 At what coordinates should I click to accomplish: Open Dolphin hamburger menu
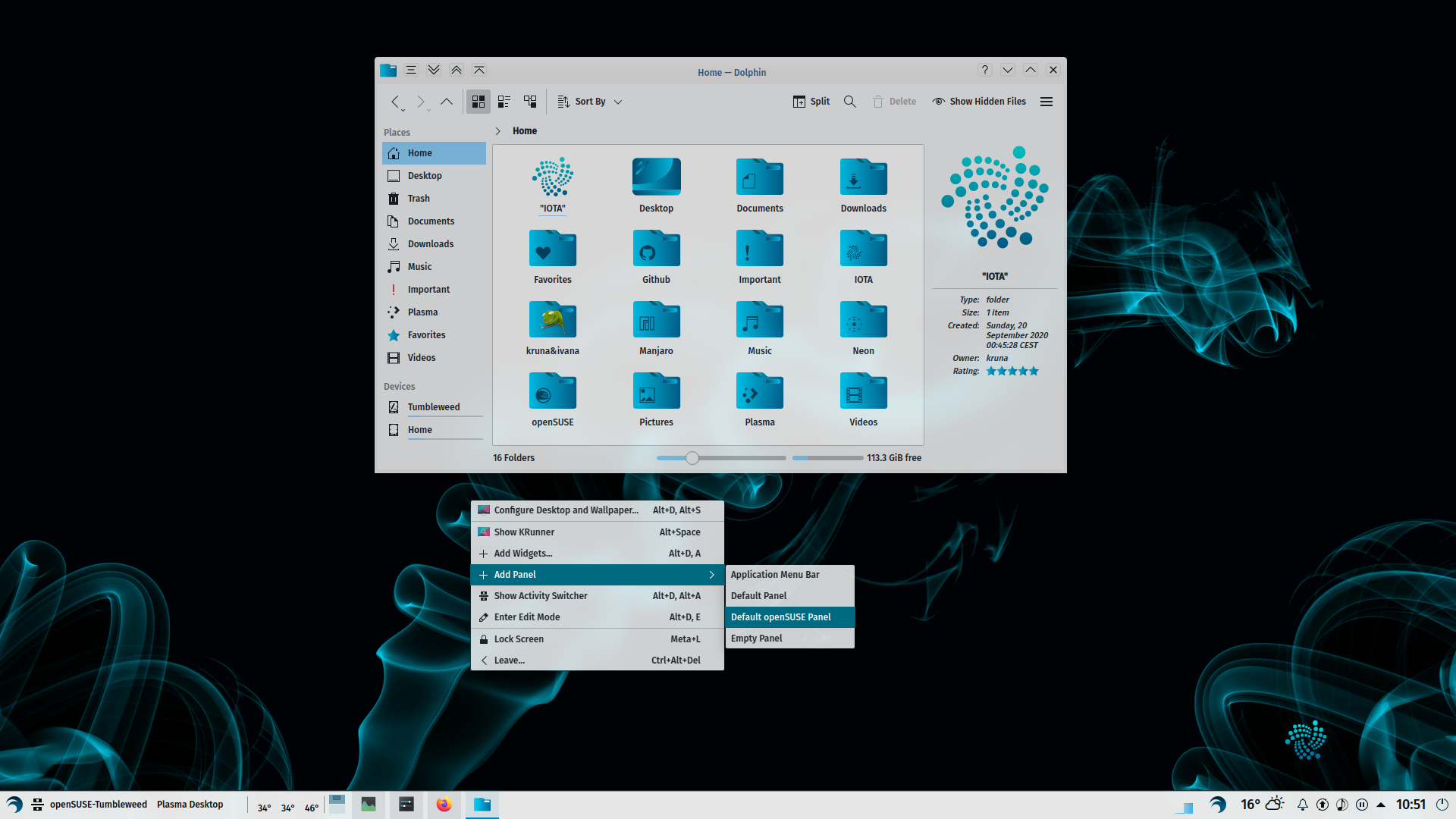[1046, 102]
